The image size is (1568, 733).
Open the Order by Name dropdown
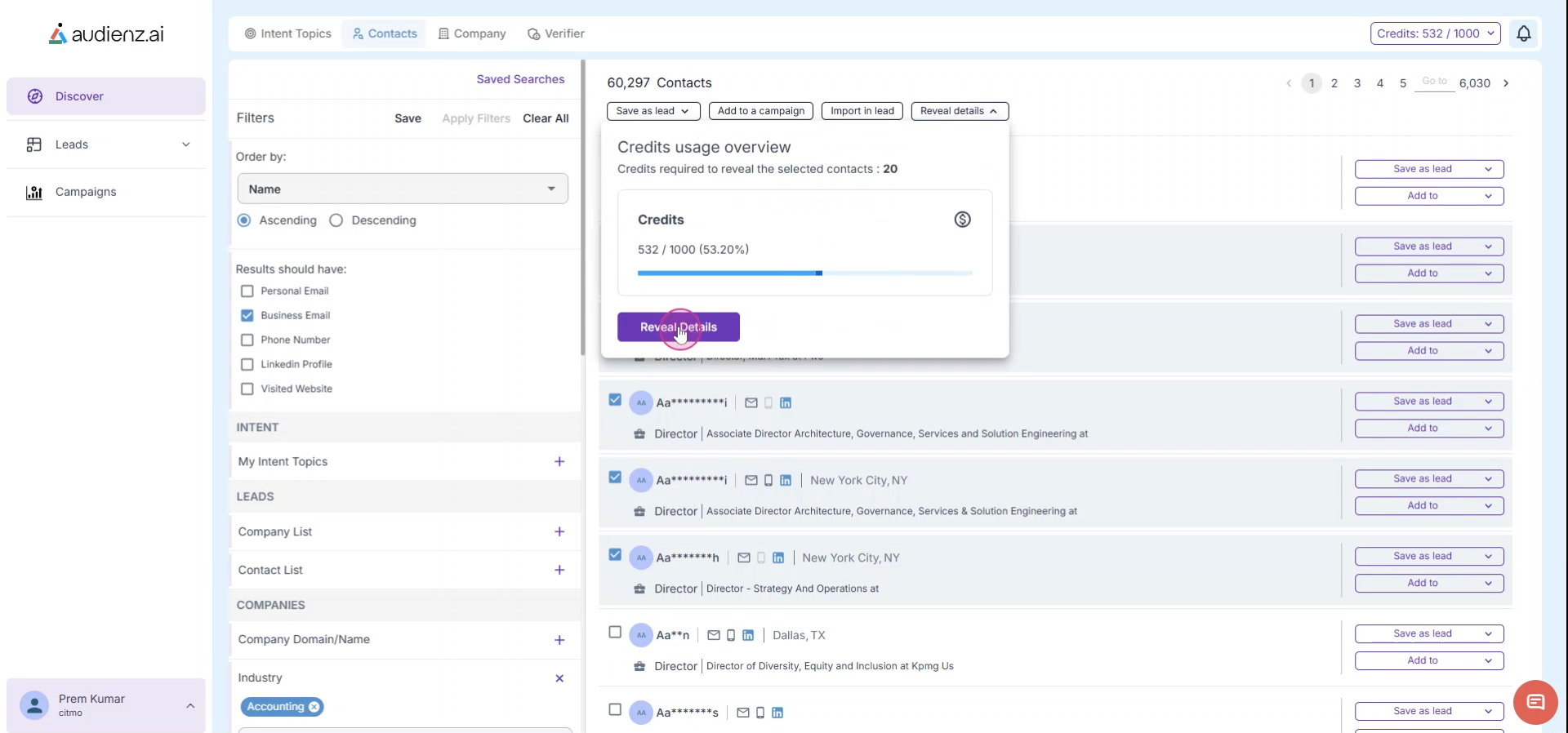point(403,189)
